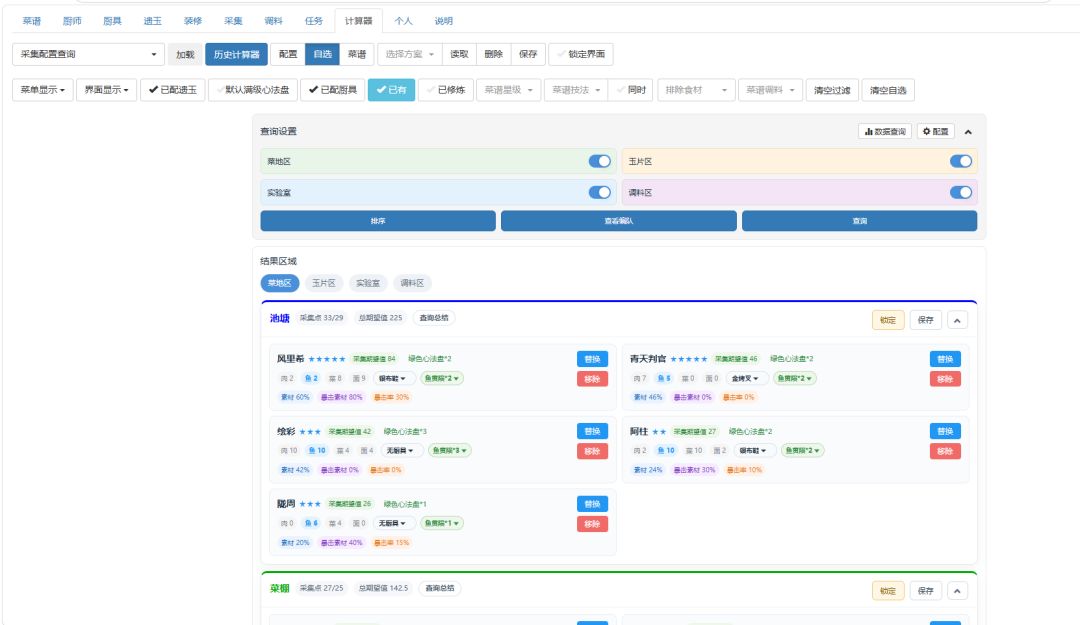Collapse the 池塘 section chevron
Screen dimensions: 1080x625
957,320
